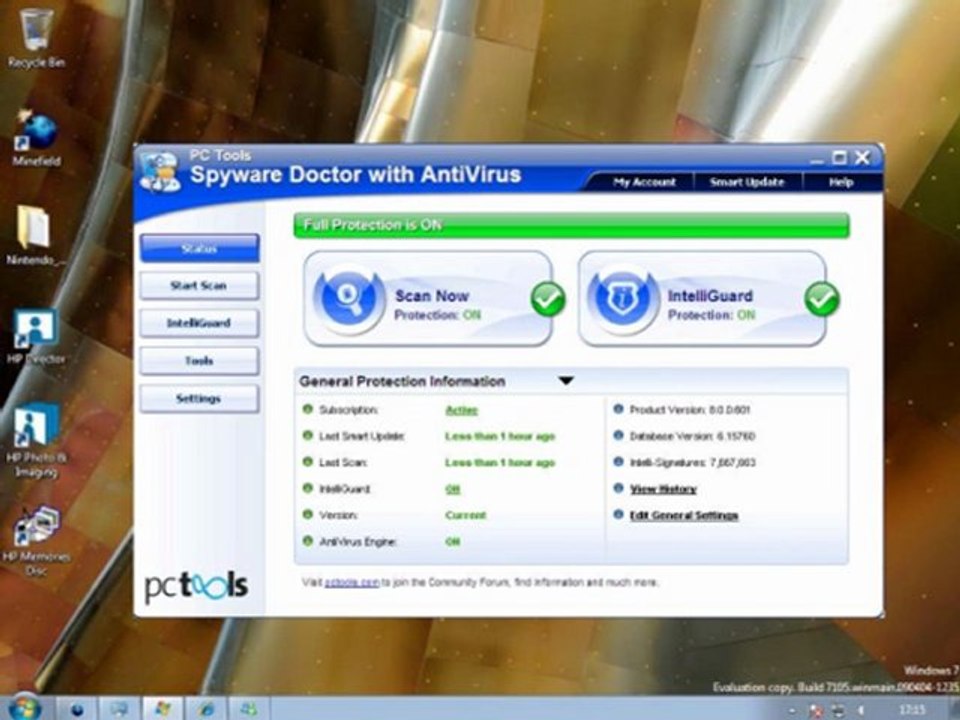Open the Settings sidebar section
Viewport: 960px width, 720px height.
point(200,399)
